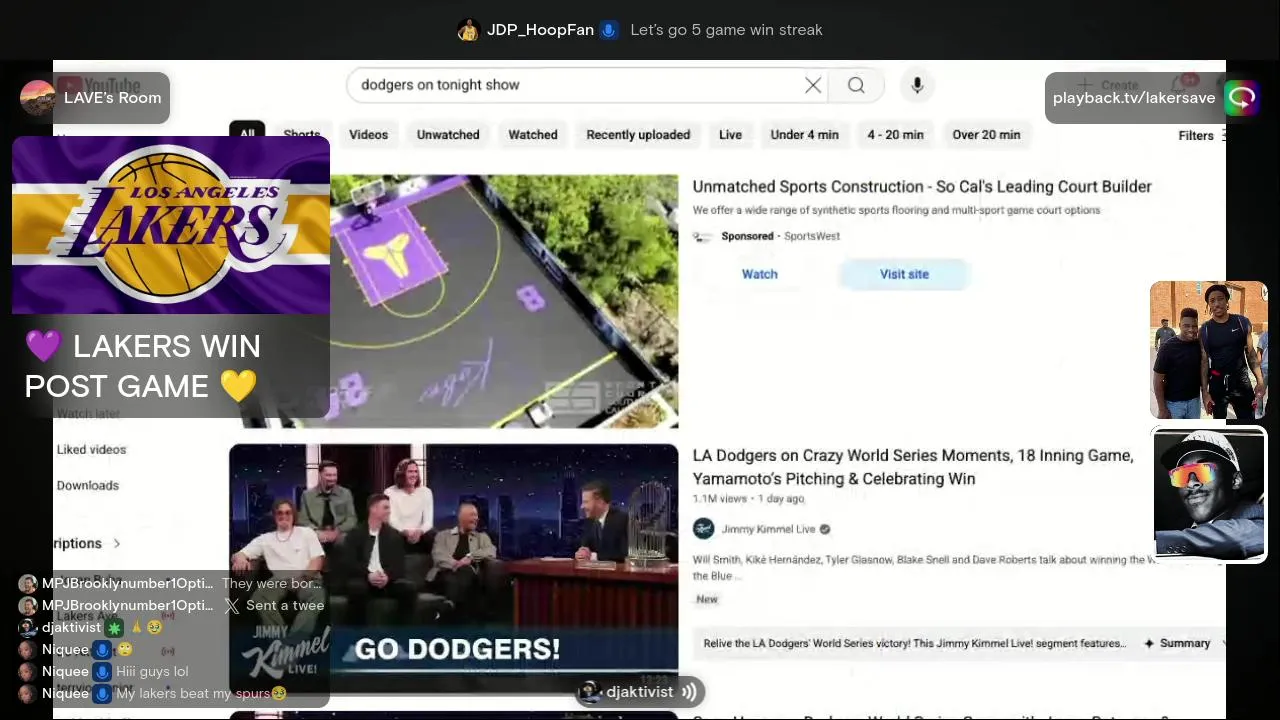This screenshot has height=720, width=1280.
Task: Click the video tile of two men standing outdoors
Action: (x=1208, y=350)
